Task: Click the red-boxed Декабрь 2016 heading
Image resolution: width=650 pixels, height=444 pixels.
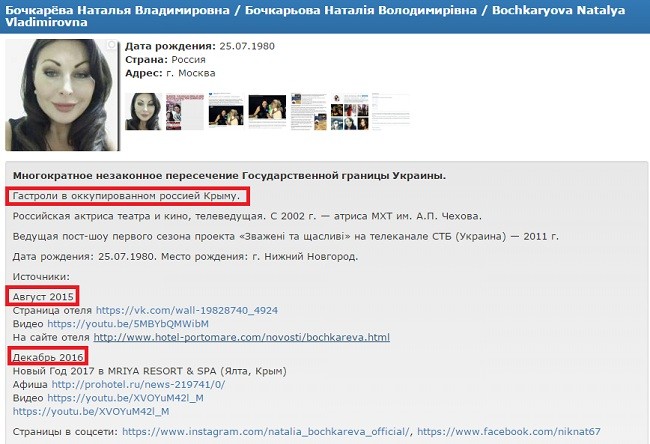Action: click(x=48, y=357)
